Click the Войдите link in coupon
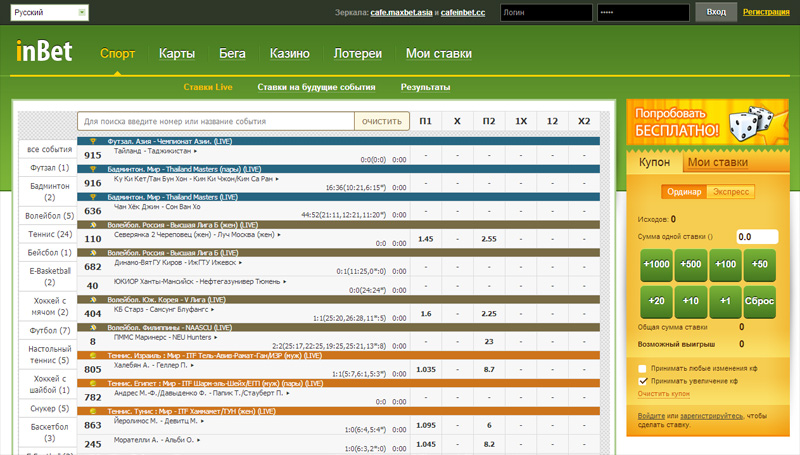Image resolution: width=800 pixels, height=455 pixels. [x=651, y=416]
